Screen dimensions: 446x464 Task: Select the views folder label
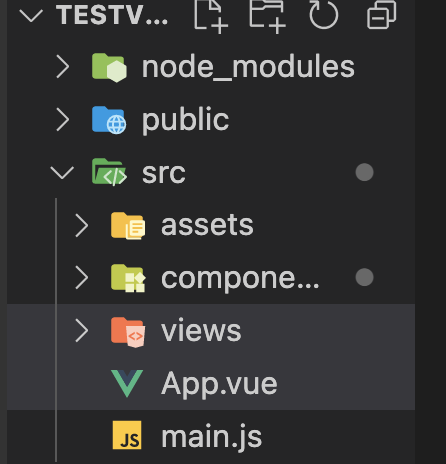point(201,331)
